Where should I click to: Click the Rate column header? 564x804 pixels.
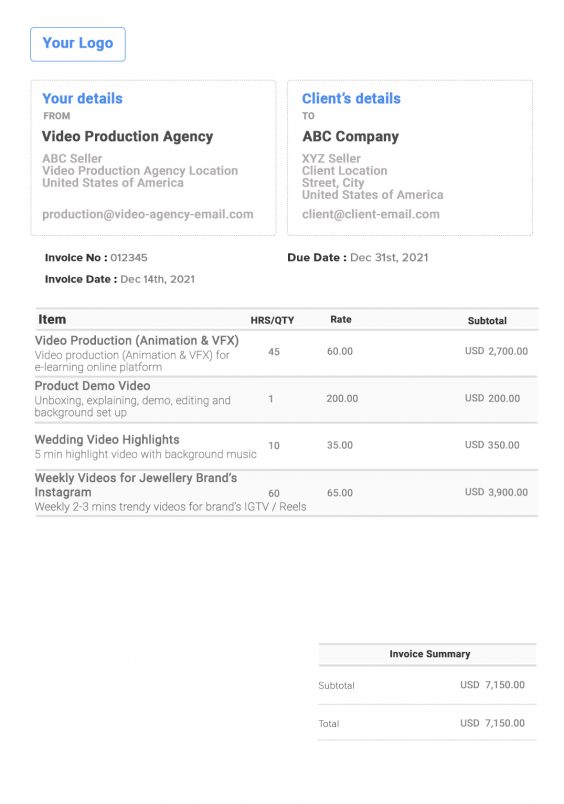pos(341,319)
